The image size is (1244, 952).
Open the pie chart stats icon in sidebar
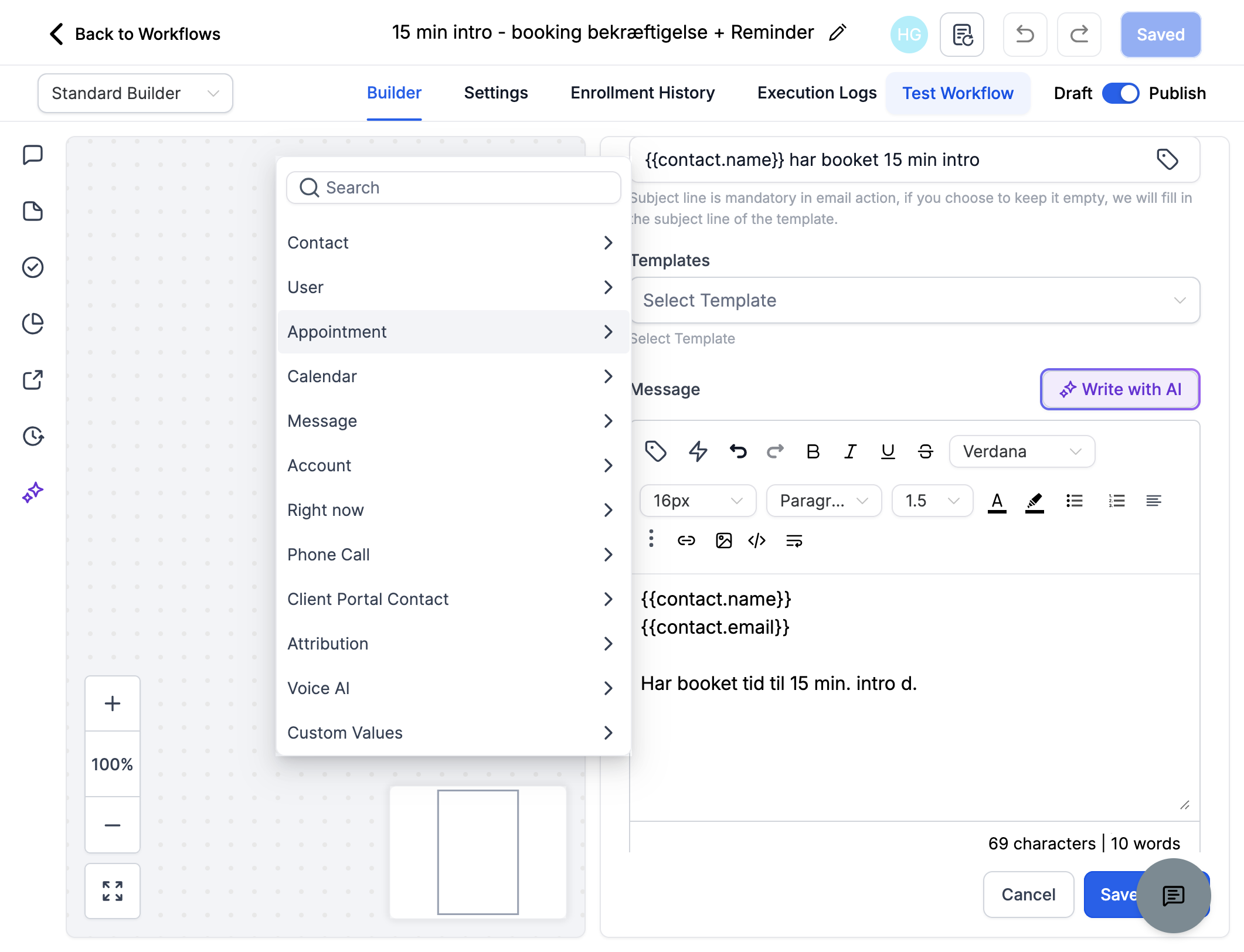pyautogui.click(x=33, y=324)
